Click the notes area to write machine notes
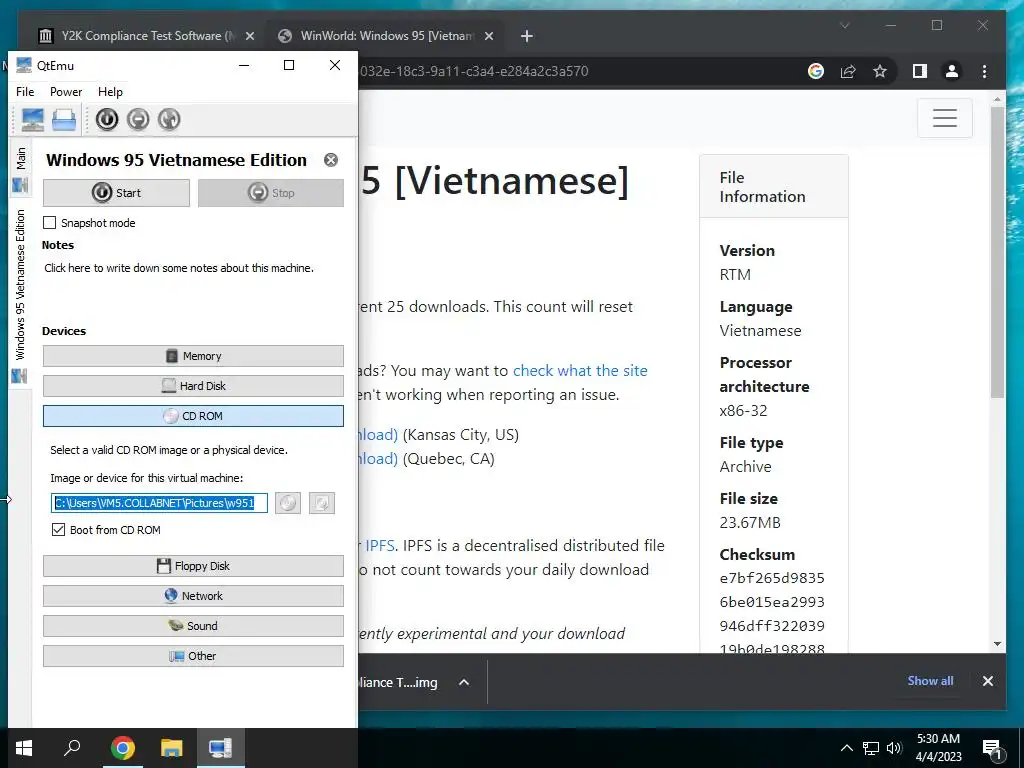 (x=179, y=268)
